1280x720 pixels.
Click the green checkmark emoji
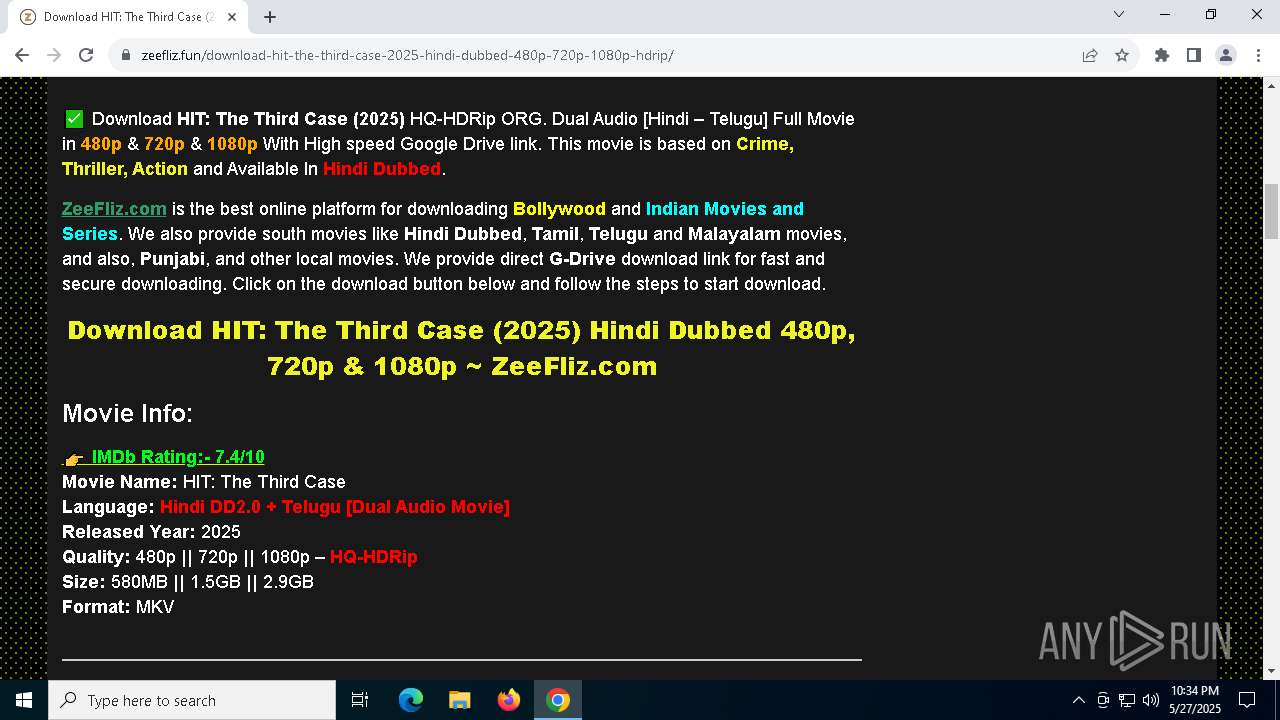pos(74,119)
